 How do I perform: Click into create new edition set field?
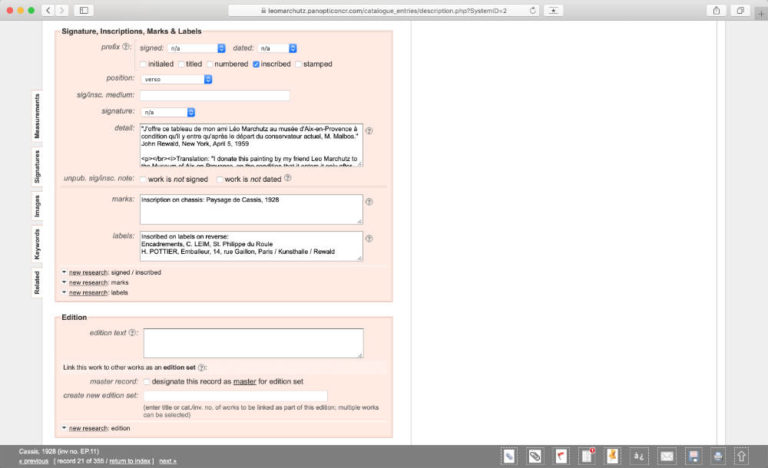tap(236, 395)
